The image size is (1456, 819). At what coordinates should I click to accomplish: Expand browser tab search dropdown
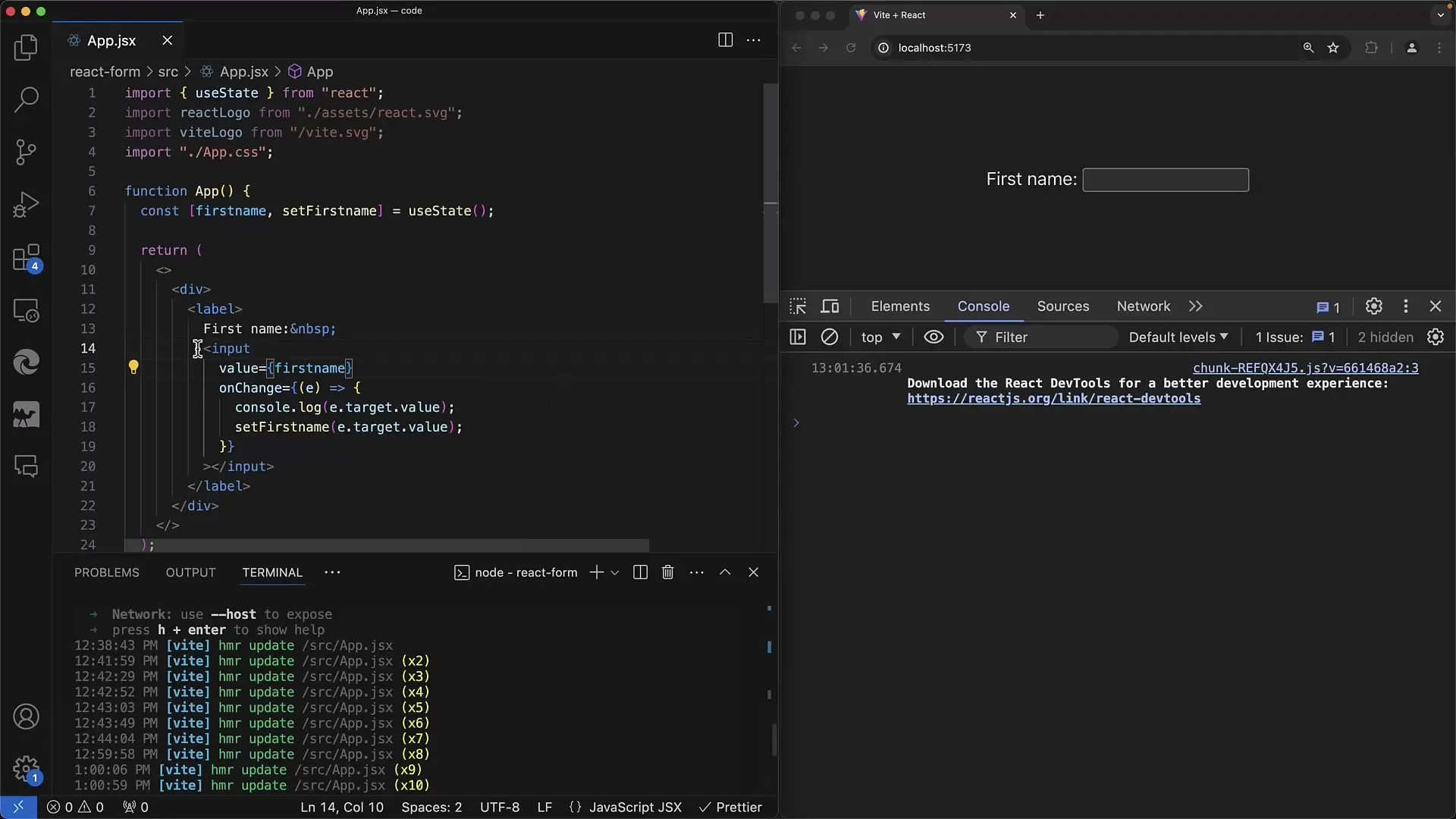tap(1441, 15)
